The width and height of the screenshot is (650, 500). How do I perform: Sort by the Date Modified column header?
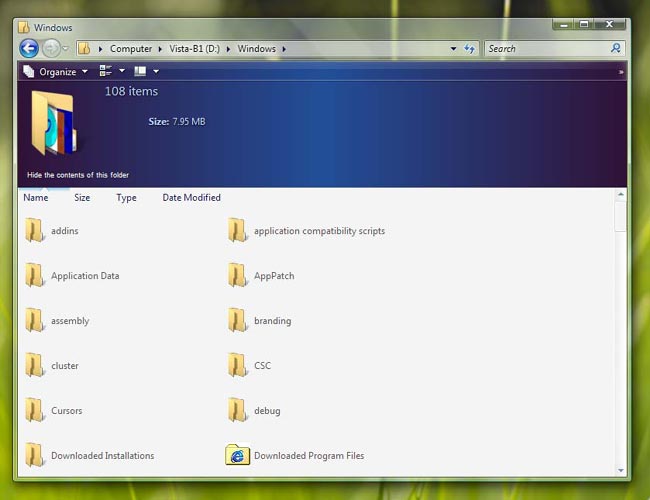point(191,198)
